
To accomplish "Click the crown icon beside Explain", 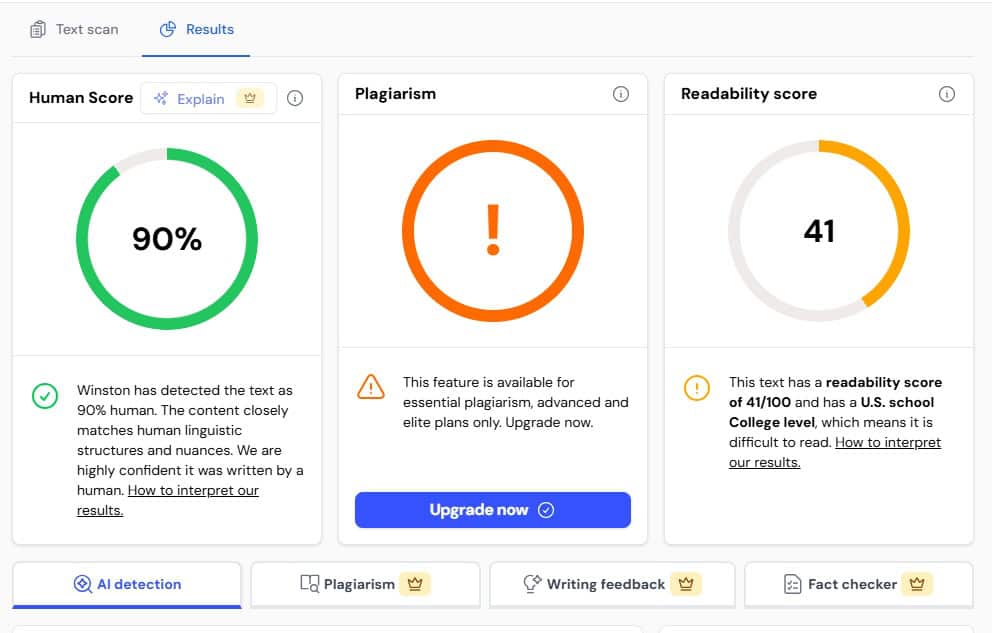I will 250,98.
